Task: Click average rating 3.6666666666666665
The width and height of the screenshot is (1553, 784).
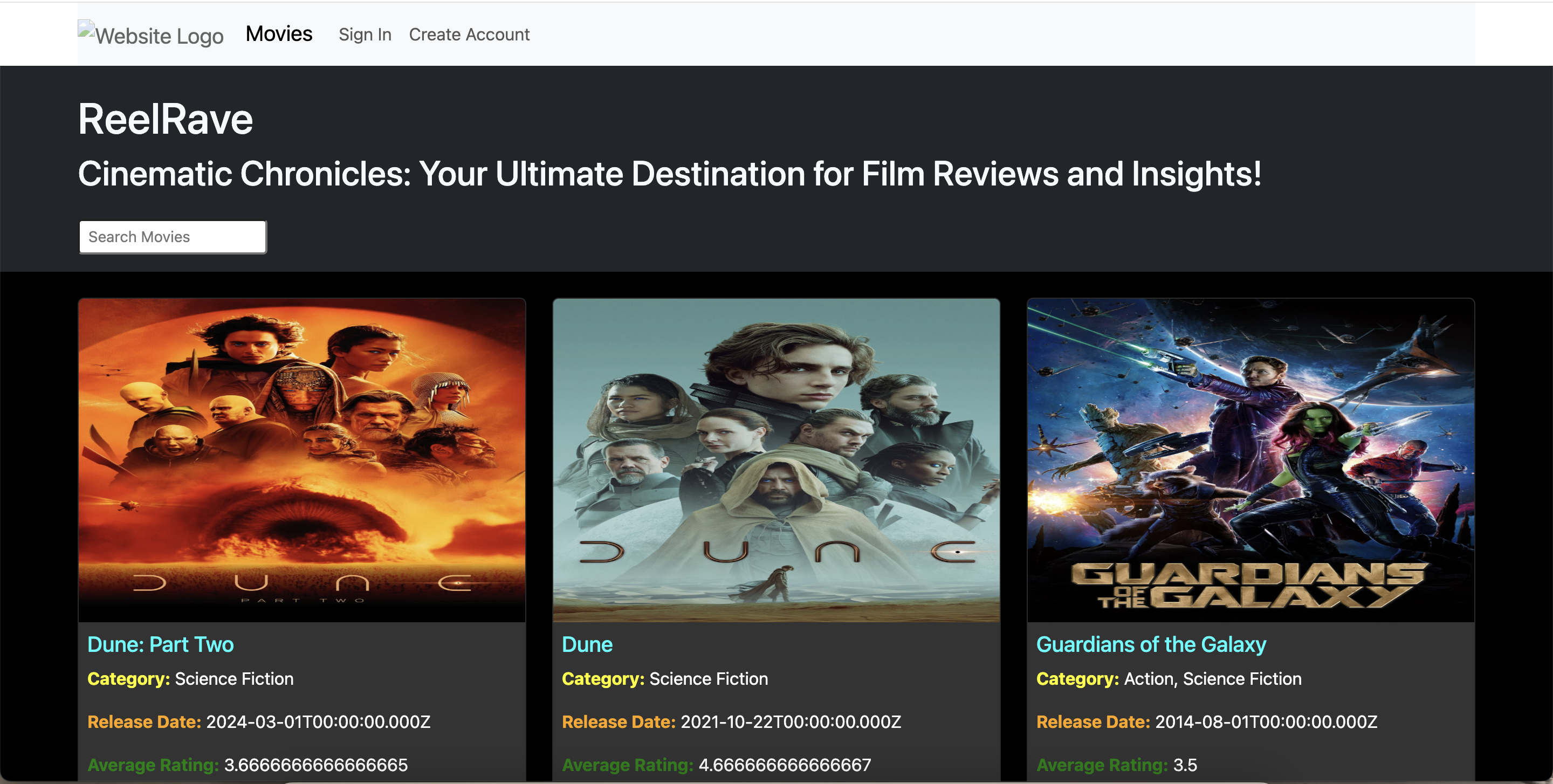Action: (316, 765)
